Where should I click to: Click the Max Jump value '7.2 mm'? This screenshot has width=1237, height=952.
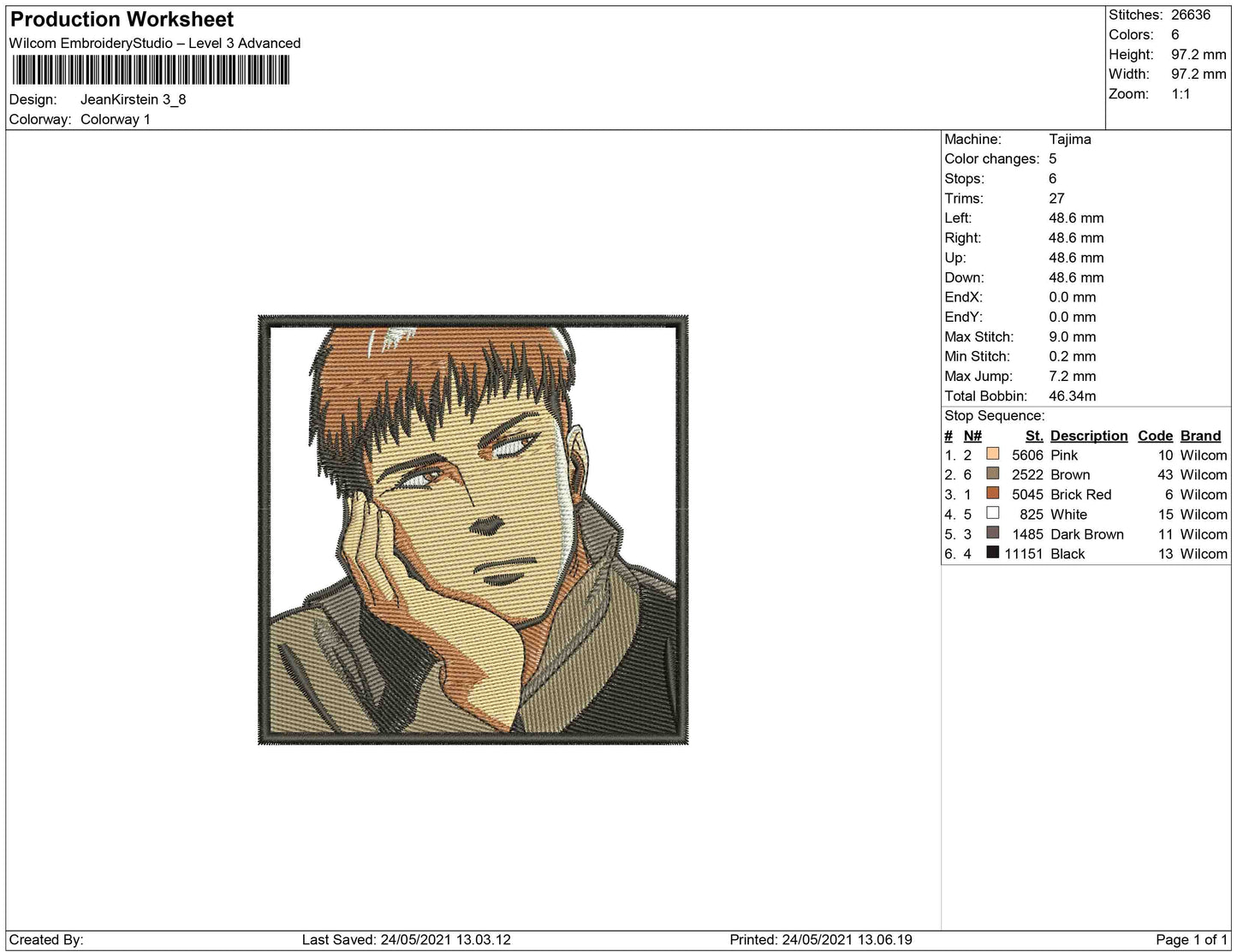pos(1073,376)
